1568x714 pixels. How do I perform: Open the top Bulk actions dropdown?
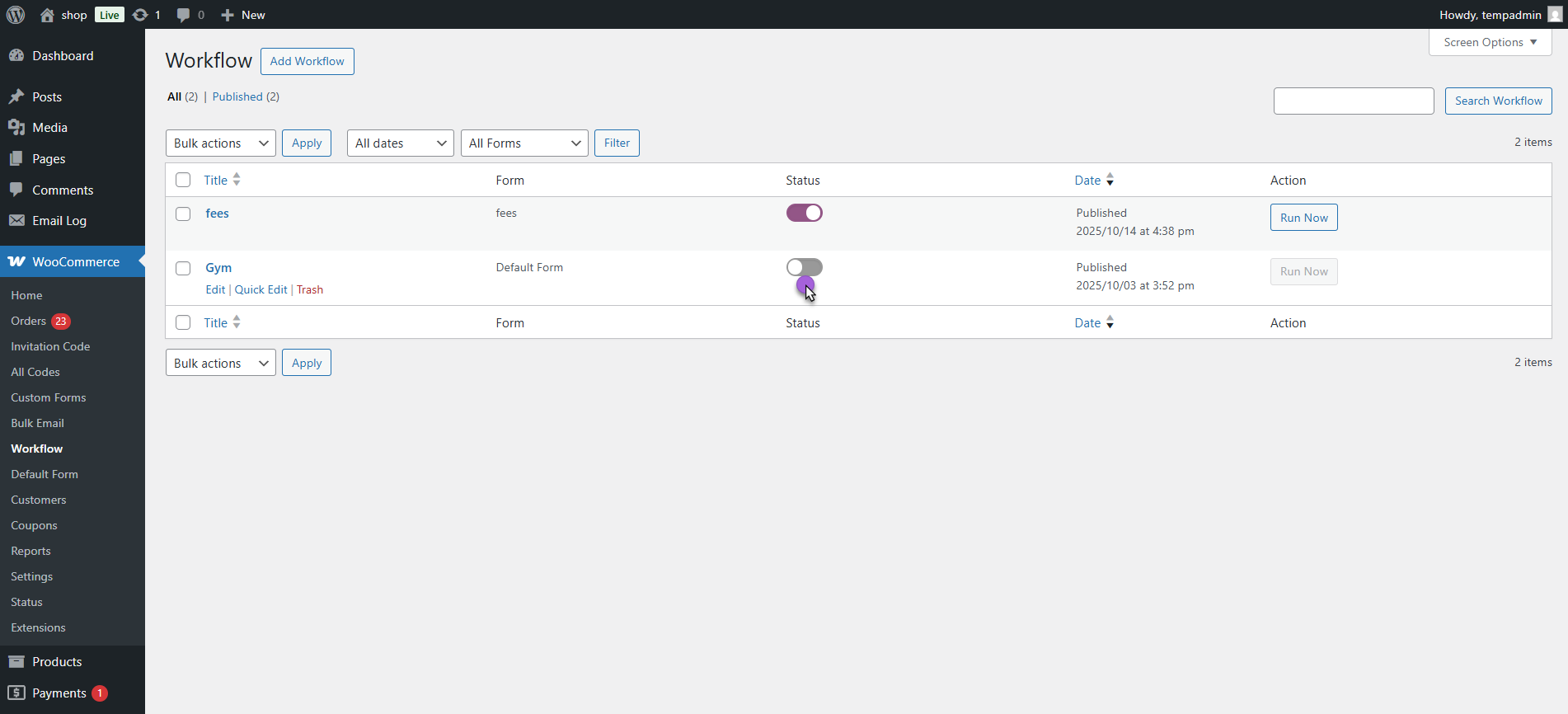coord(220,143)
